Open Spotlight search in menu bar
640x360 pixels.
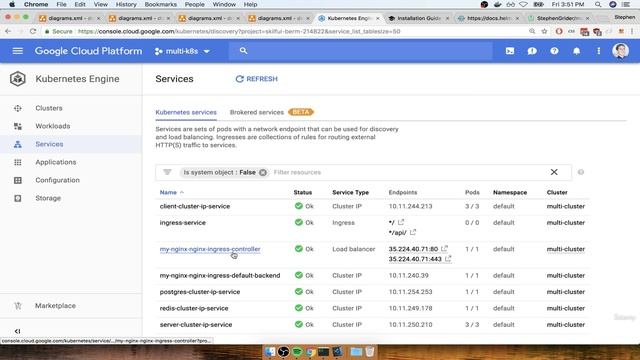pos(598,4)
